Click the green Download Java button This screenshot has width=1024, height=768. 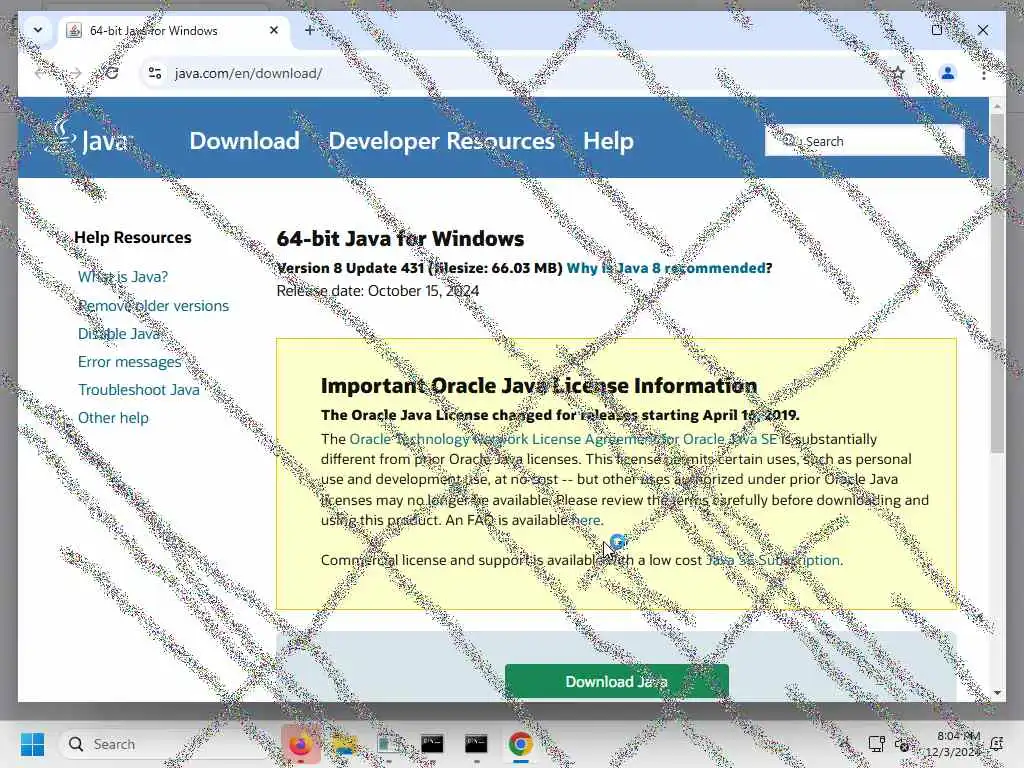616,682
